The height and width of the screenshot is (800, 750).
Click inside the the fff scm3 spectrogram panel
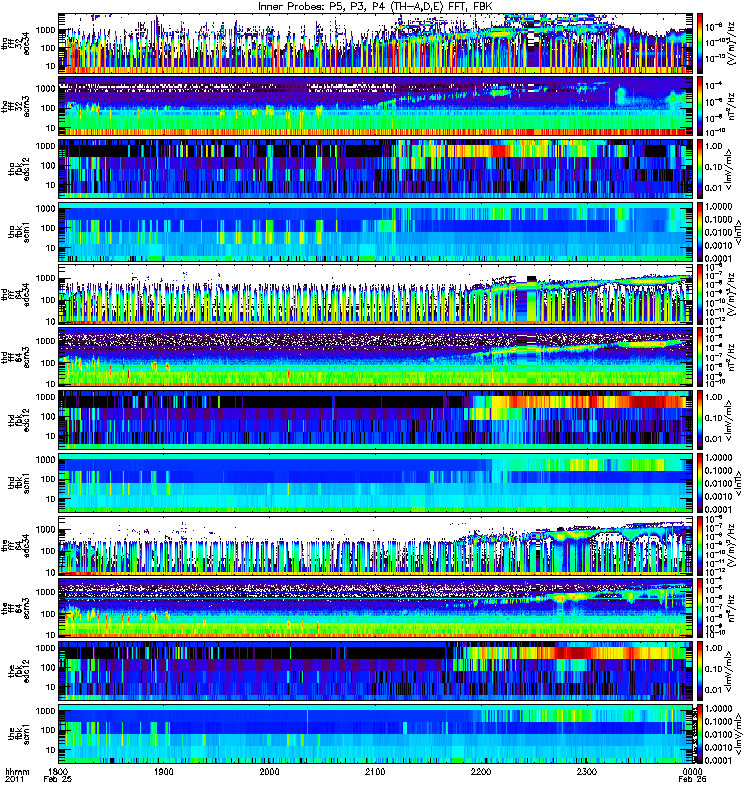(375, 608)
